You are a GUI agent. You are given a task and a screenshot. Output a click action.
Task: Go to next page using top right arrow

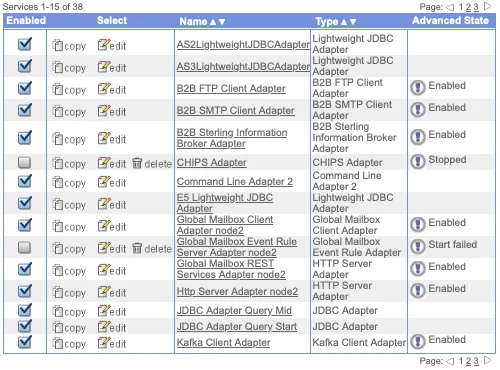(x=487, y=6)
